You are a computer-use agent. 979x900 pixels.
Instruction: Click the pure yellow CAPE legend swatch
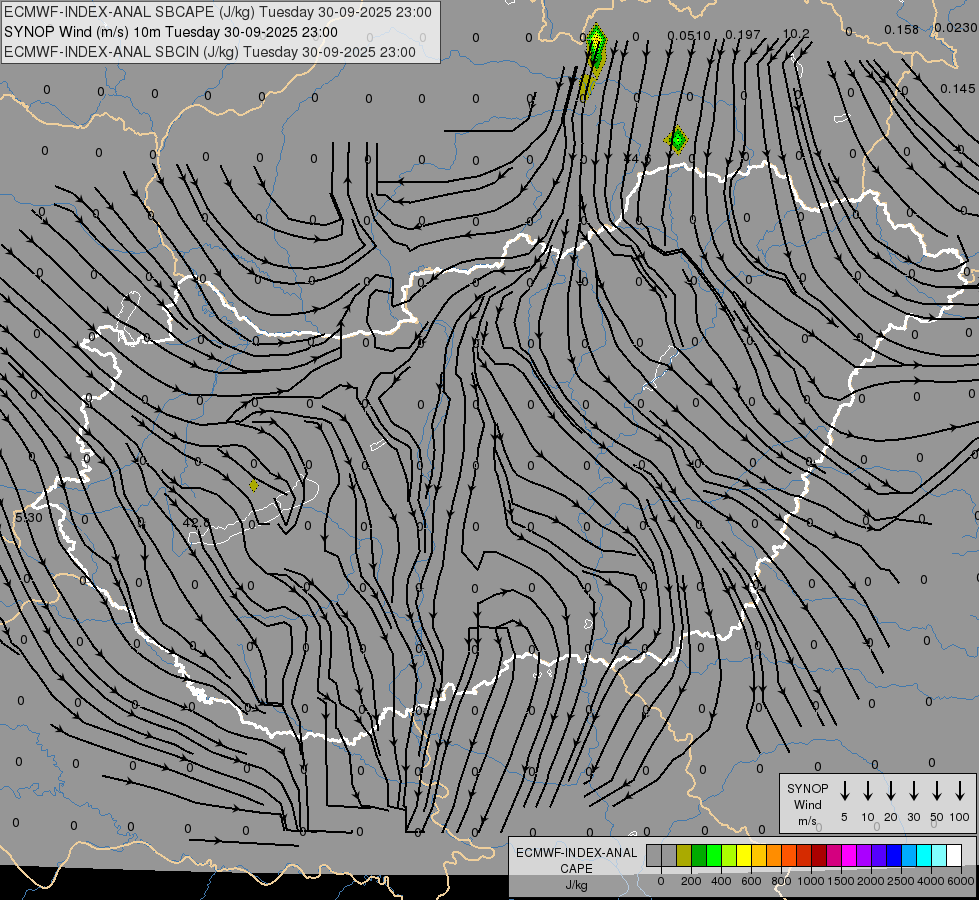744,855
